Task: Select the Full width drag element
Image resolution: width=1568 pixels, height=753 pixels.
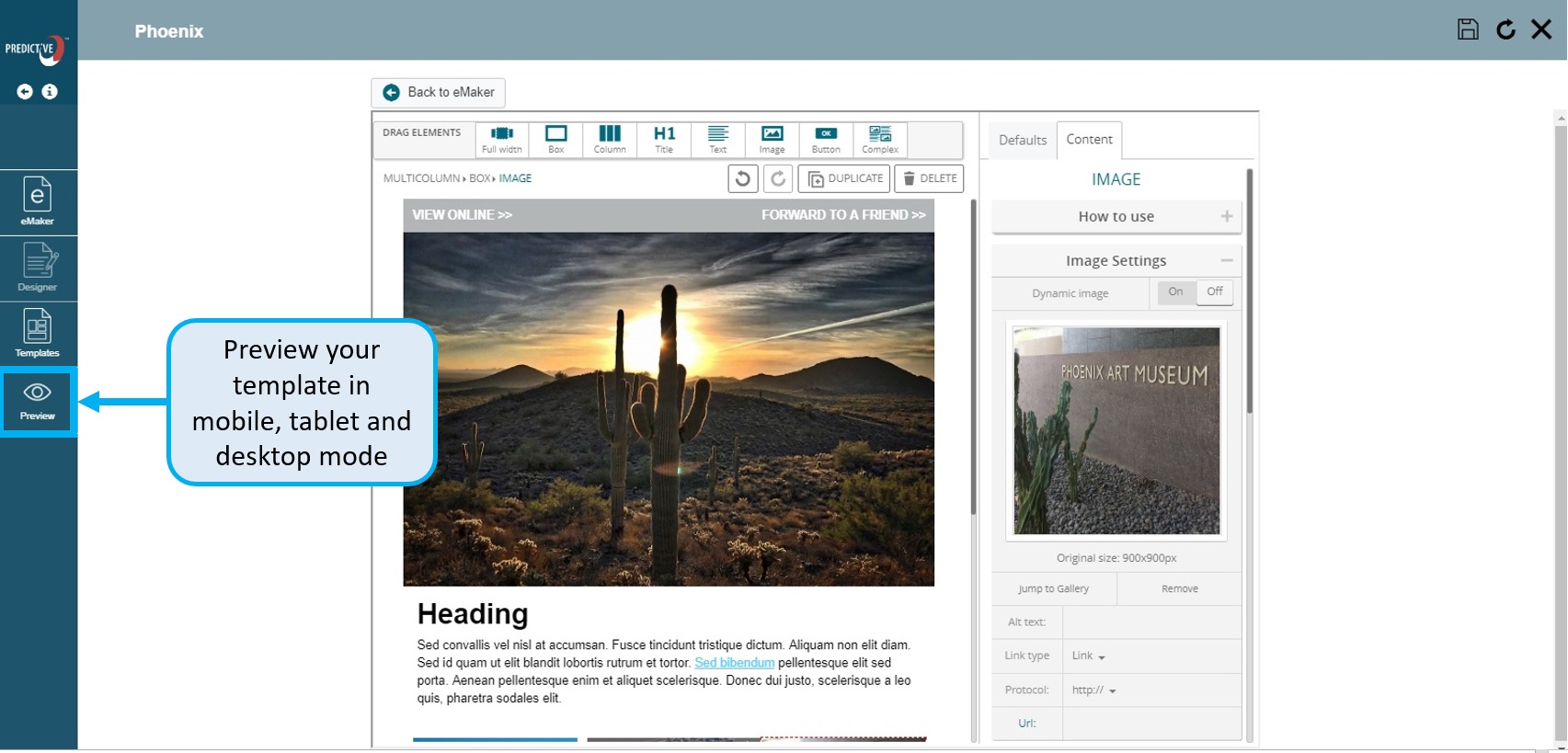Action: 501,140
